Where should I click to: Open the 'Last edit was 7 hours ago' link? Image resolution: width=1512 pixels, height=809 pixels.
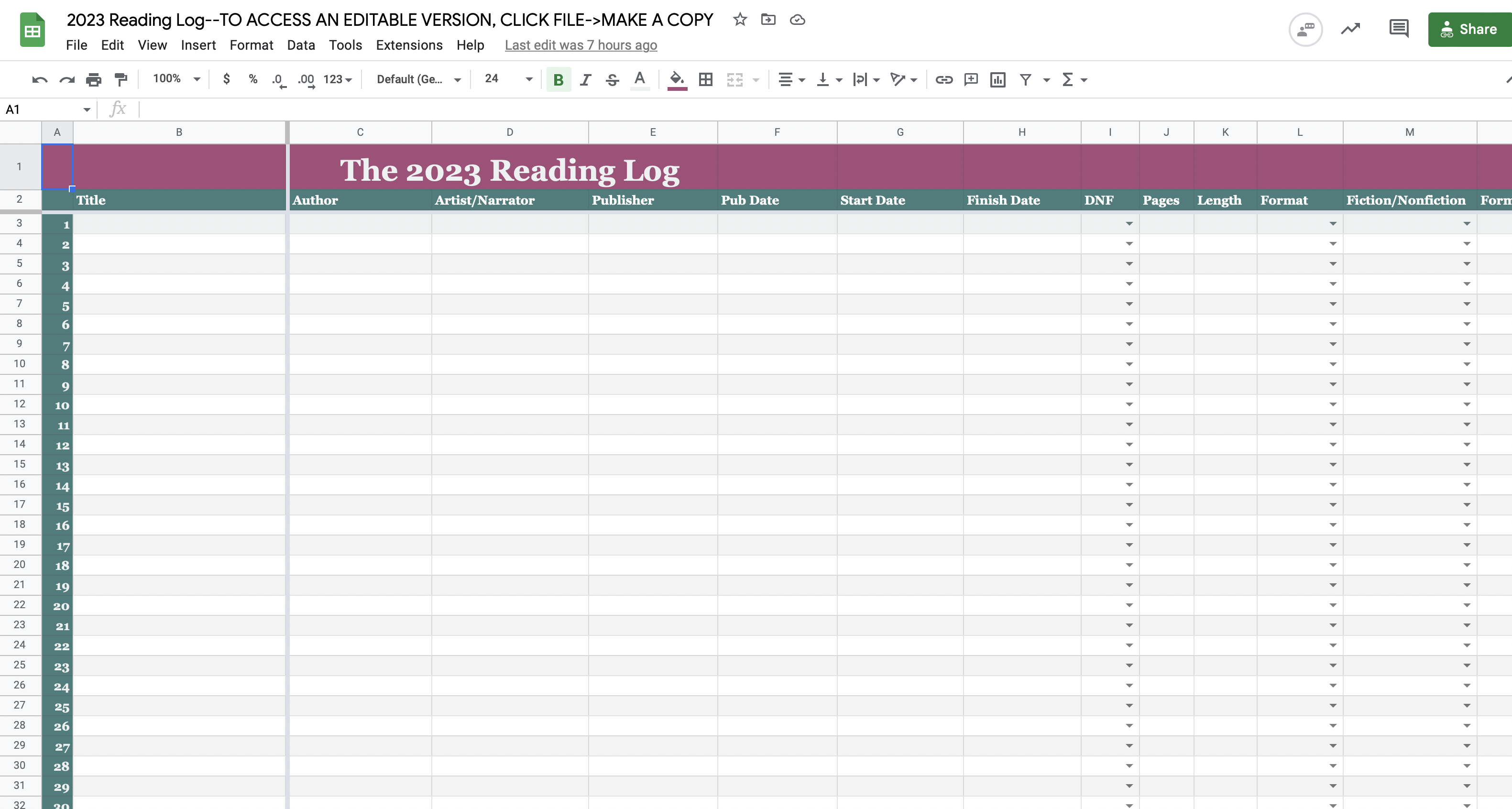[581, 45]
